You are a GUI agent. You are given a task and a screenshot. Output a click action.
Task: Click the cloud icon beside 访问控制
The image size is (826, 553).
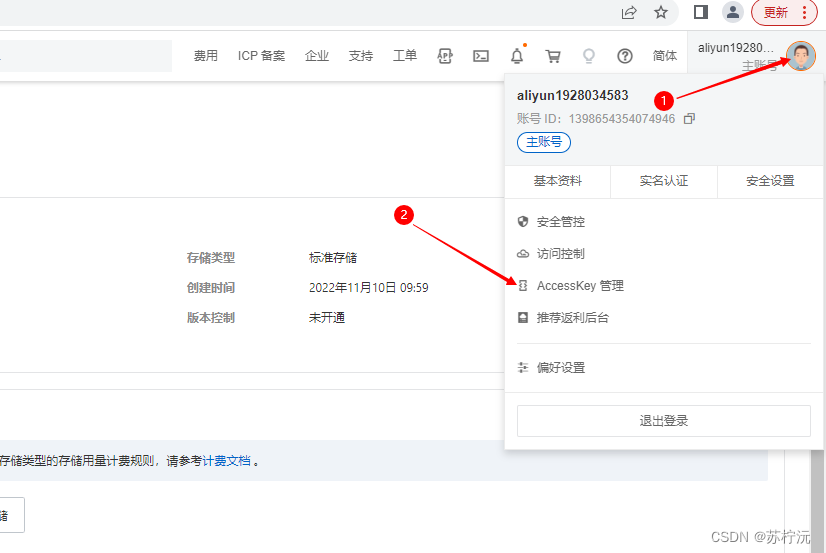point(523,254)
